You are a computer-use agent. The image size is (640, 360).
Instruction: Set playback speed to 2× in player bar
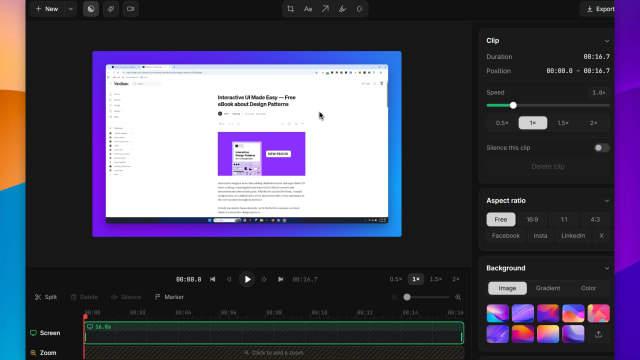[456, 280]
